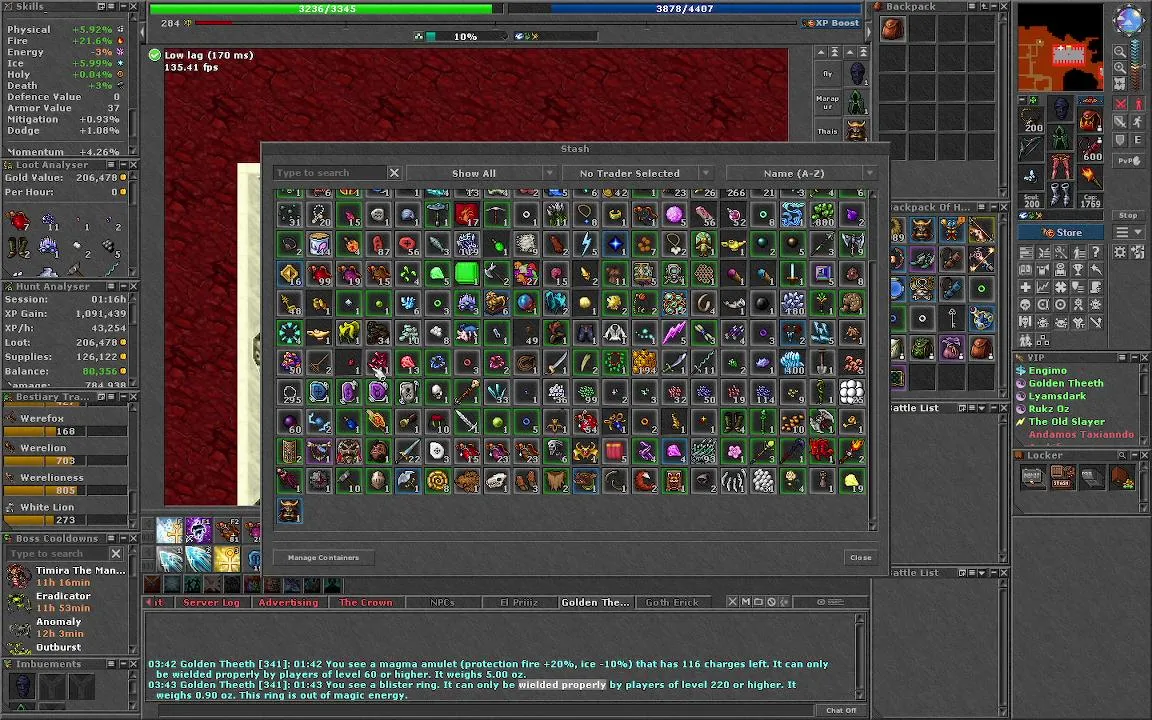
Task: Open the line chart analytics icon
Action: (x=1043, y=287)
